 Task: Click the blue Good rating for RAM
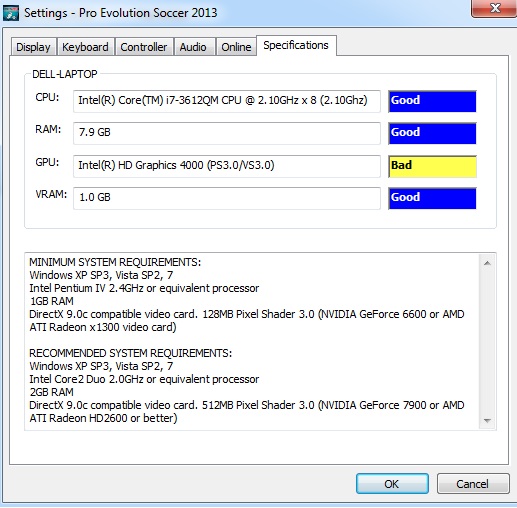point(432,133)
